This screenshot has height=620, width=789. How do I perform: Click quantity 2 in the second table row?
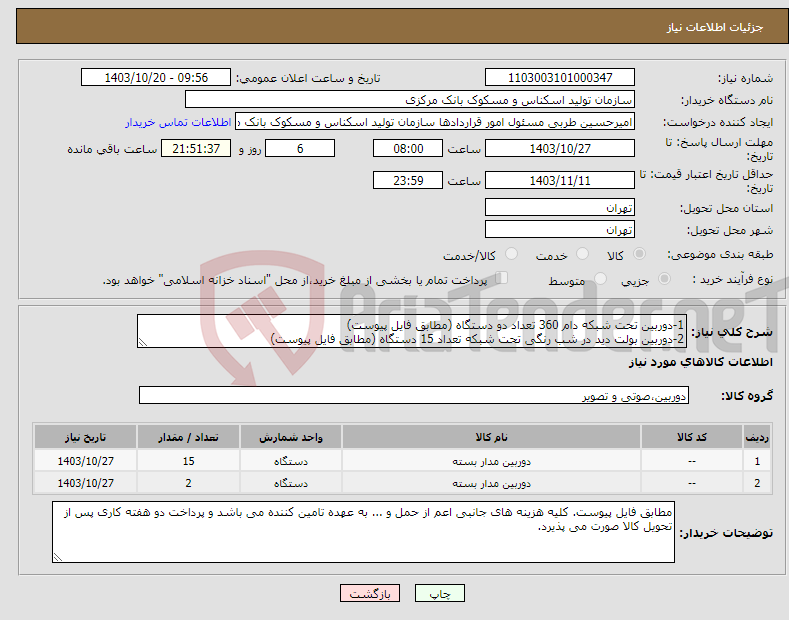(188, 483)
